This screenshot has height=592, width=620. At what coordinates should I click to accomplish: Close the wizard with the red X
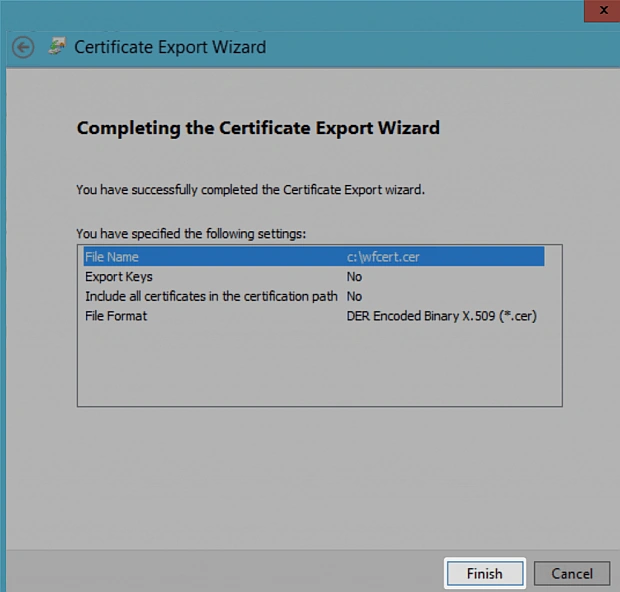(x=603, y=10)
